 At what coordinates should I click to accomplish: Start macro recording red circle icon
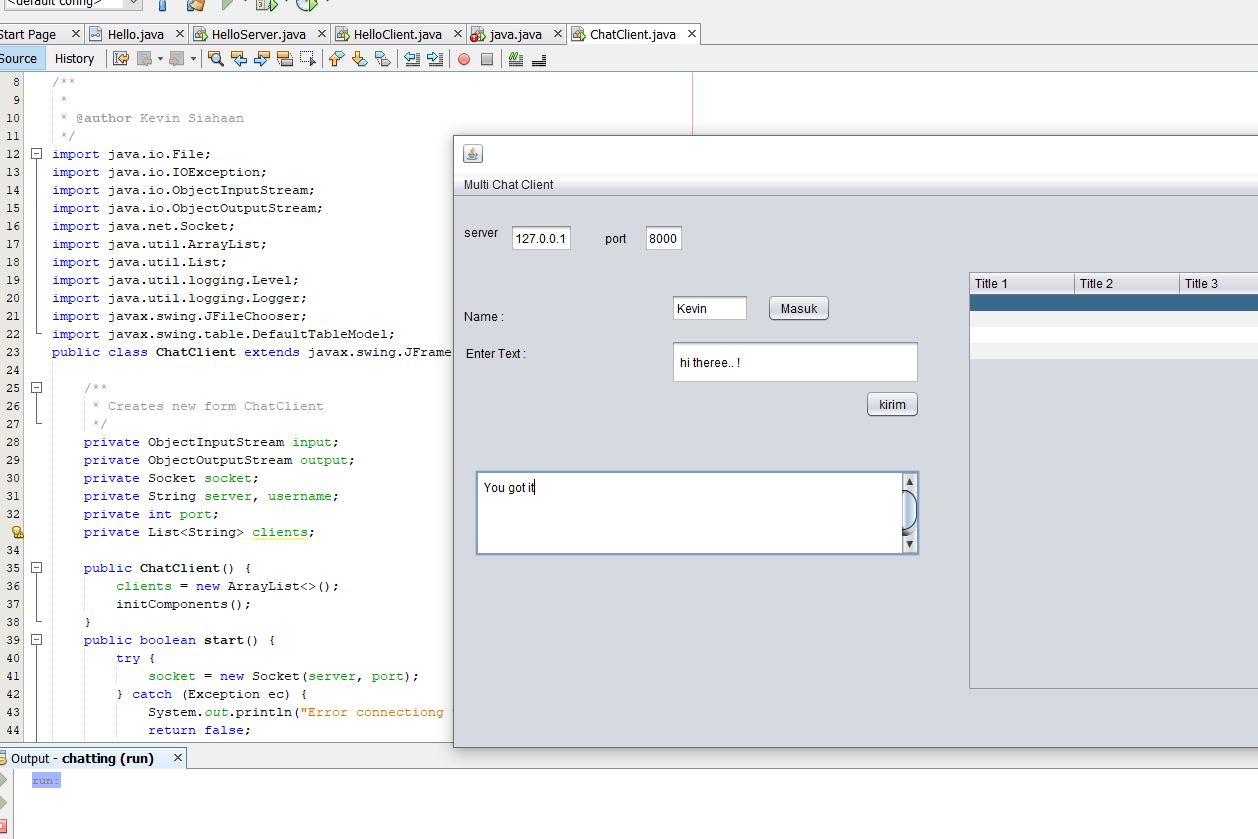pyautogui.click(x=464, y=59)
